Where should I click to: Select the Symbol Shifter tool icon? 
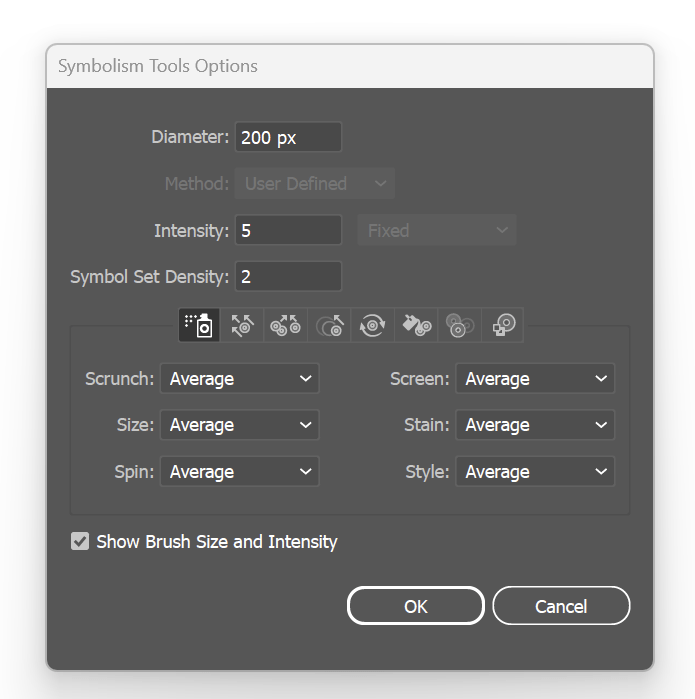pyautogui.click(x=242, y=325)
